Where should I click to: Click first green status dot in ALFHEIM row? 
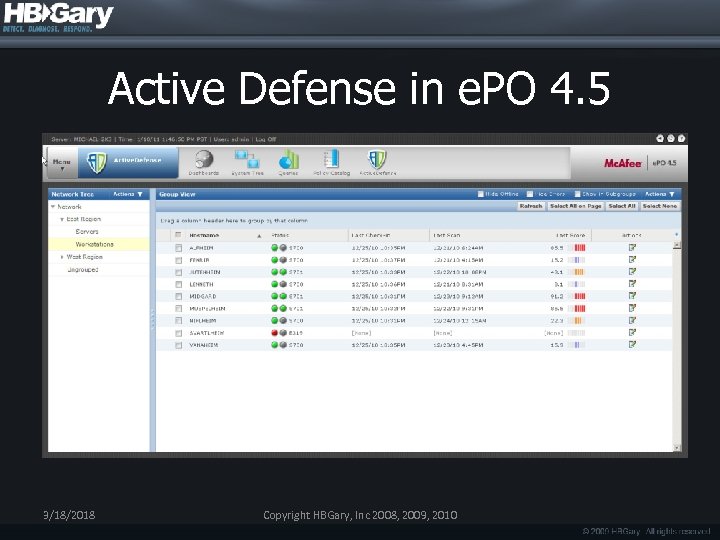(x=275, y=248)
